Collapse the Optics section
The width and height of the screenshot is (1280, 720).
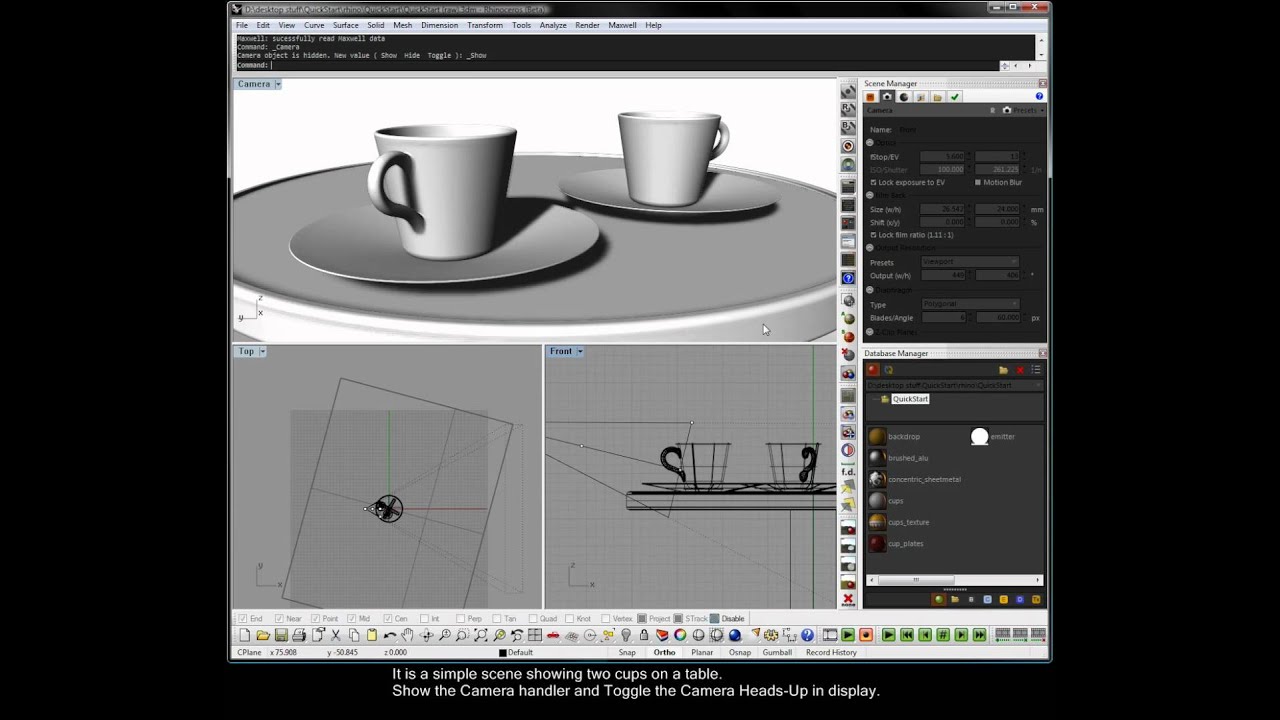(x=869, y=143)
